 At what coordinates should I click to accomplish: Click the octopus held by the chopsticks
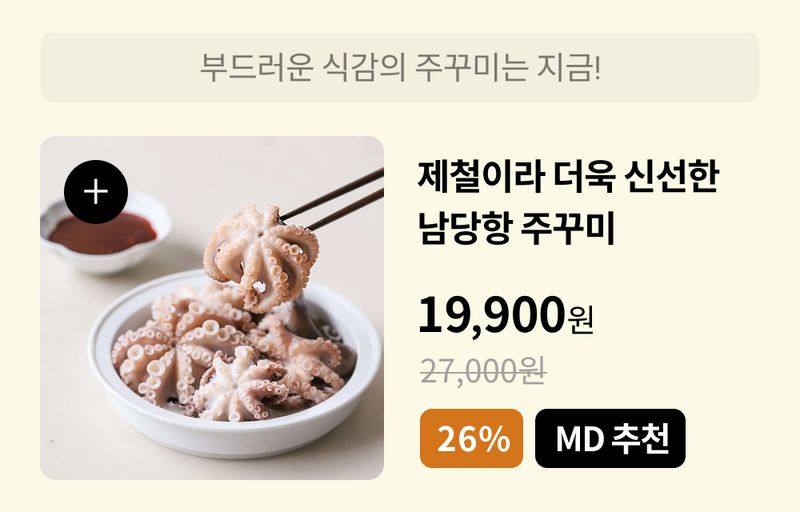[x=261, y=255]
